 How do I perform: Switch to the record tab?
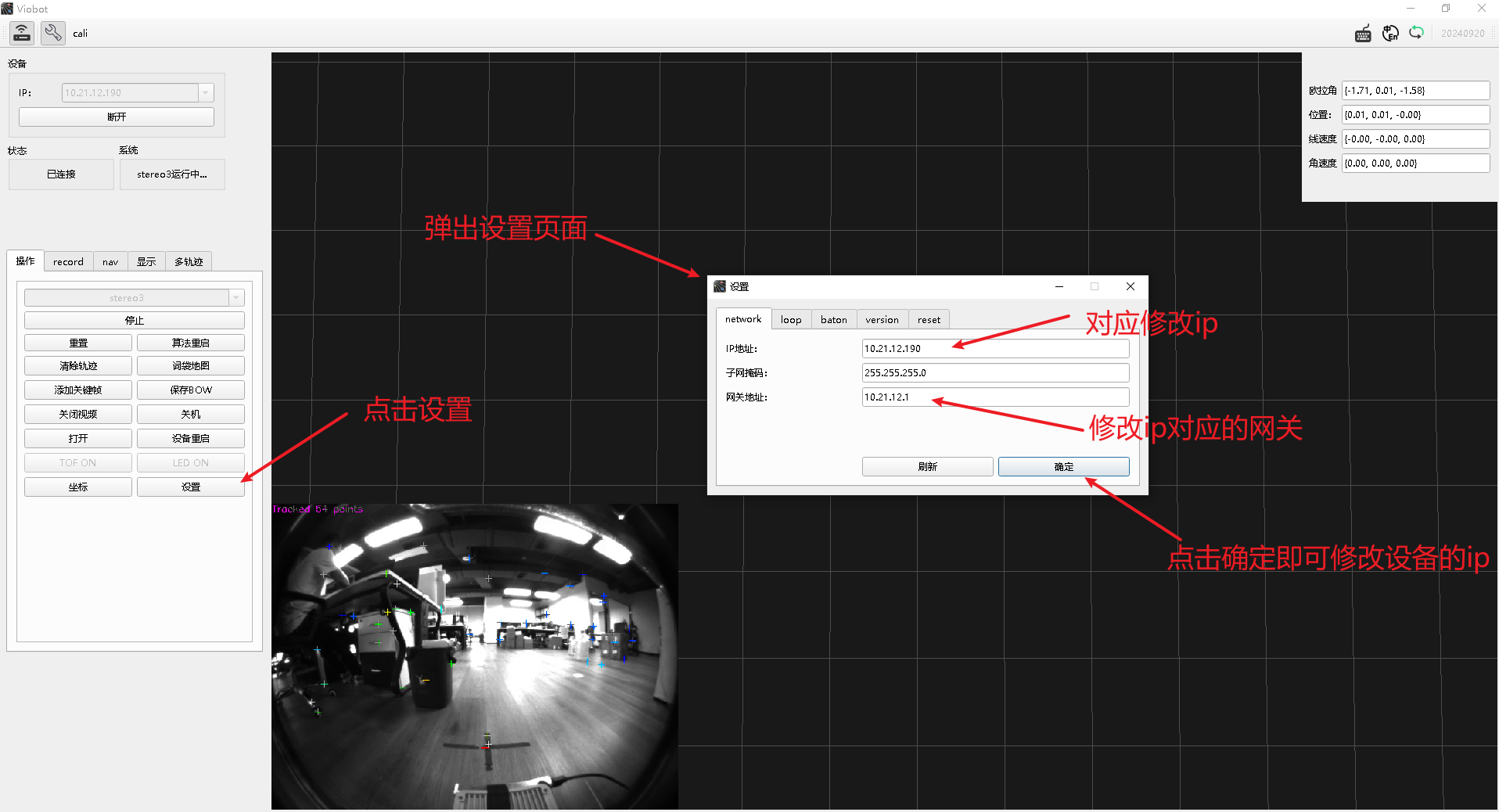tap(68, 262)
